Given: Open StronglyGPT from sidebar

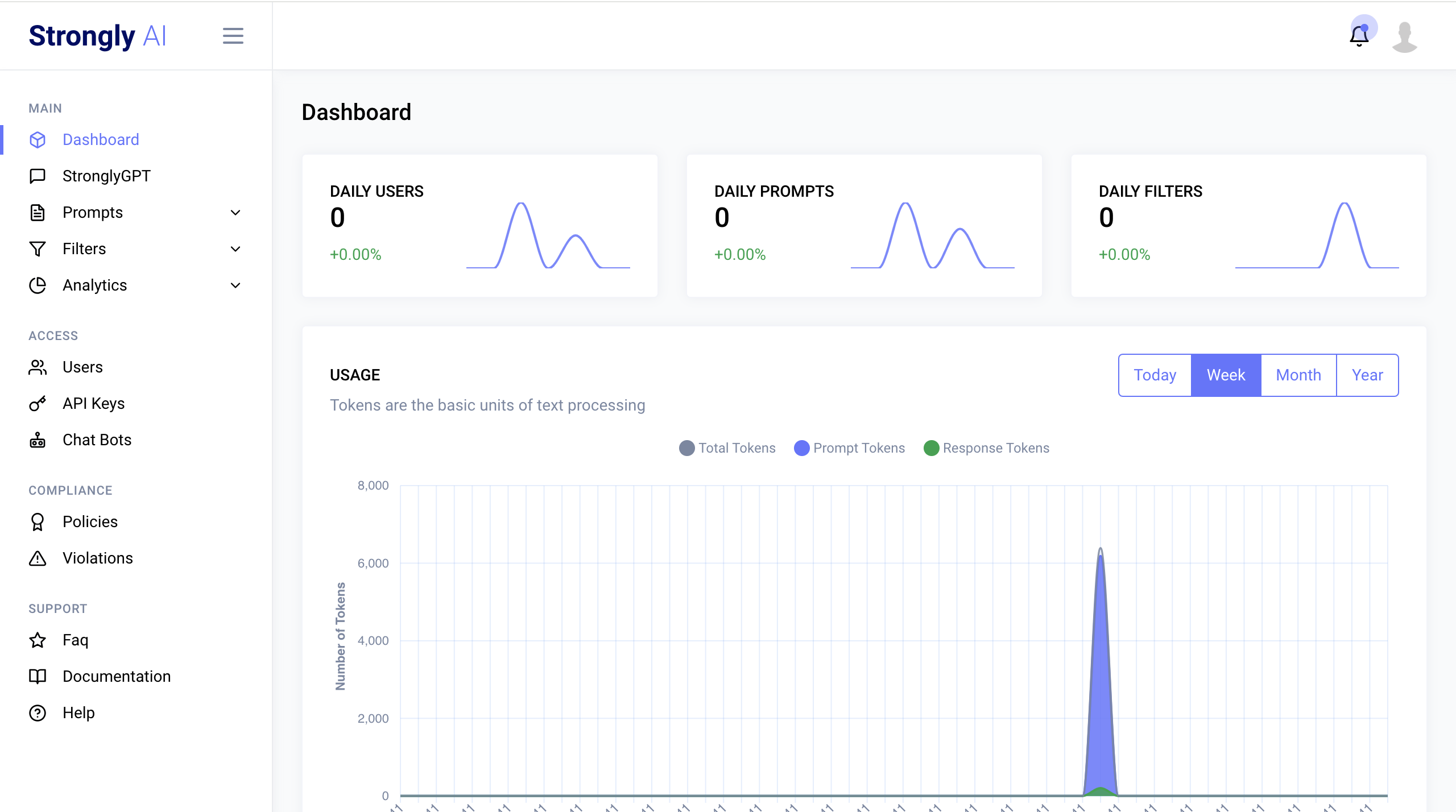Looking at the screenshot, I should [x=106, y=176].
